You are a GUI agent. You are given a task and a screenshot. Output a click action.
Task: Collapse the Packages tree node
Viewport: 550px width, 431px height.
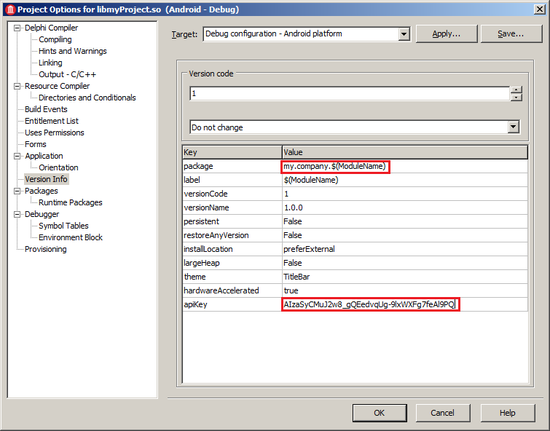point(16,191)
